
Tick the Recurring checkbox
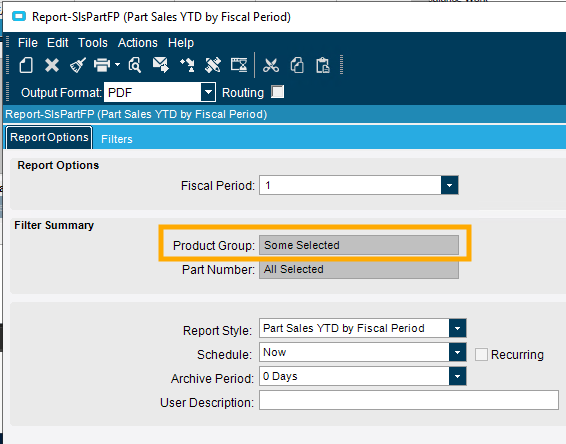[481, 354]
